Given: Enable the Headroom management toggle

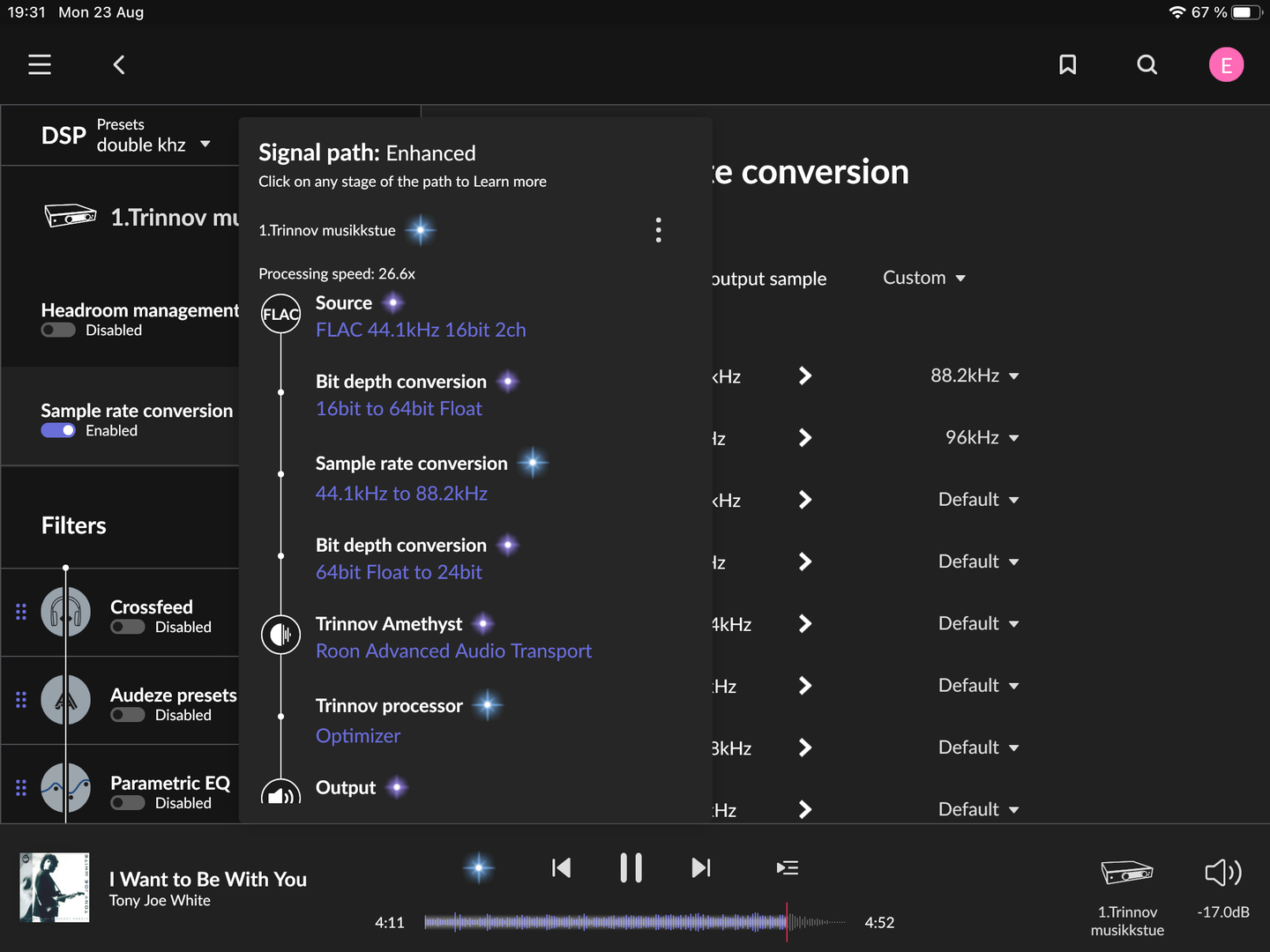Looking at the screenshot, I should pyautogui.click(x=58, y=331).
